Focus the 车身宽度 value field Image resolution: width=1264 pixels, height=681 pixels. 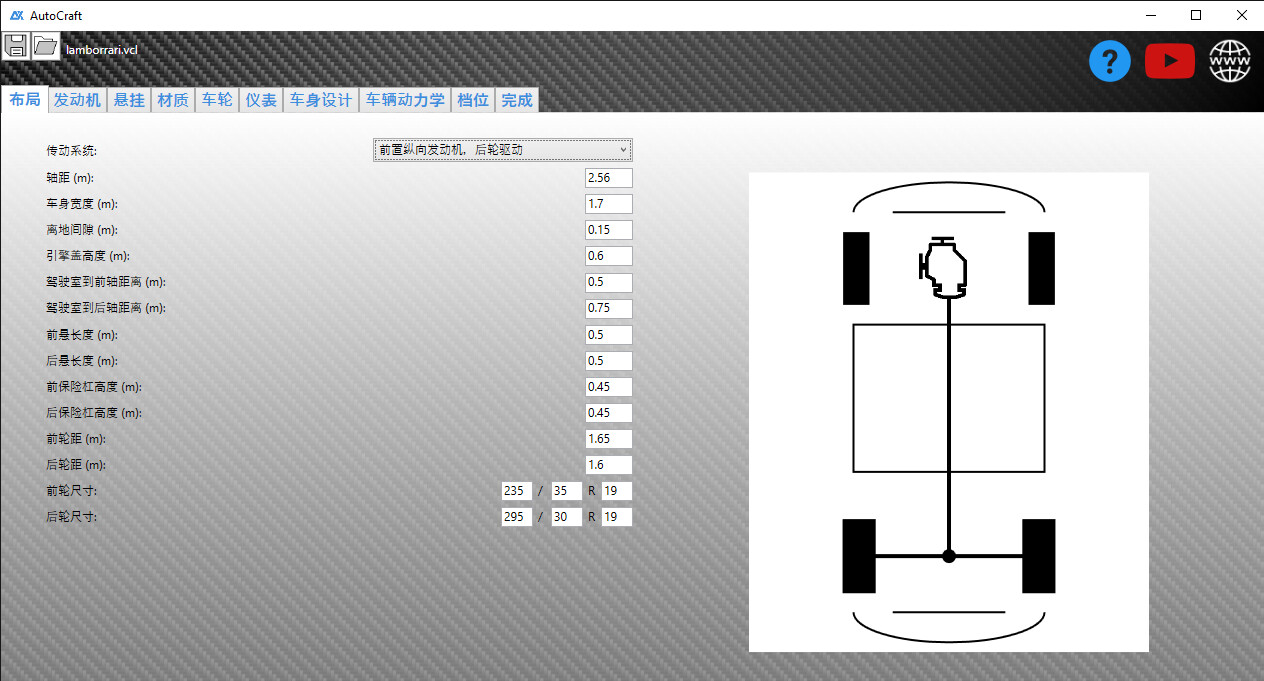tap(608, 204)
